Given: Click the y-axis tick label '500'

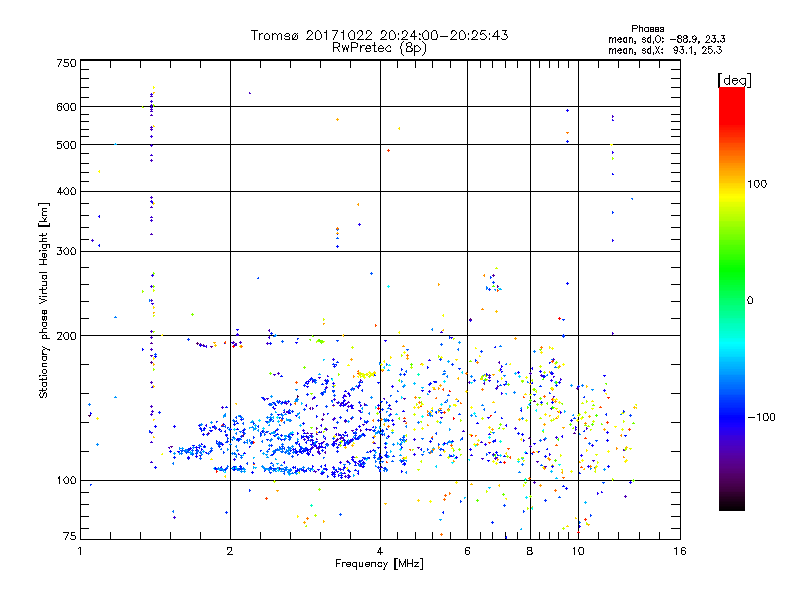Looking at the screenshot, I should [66, 145].
